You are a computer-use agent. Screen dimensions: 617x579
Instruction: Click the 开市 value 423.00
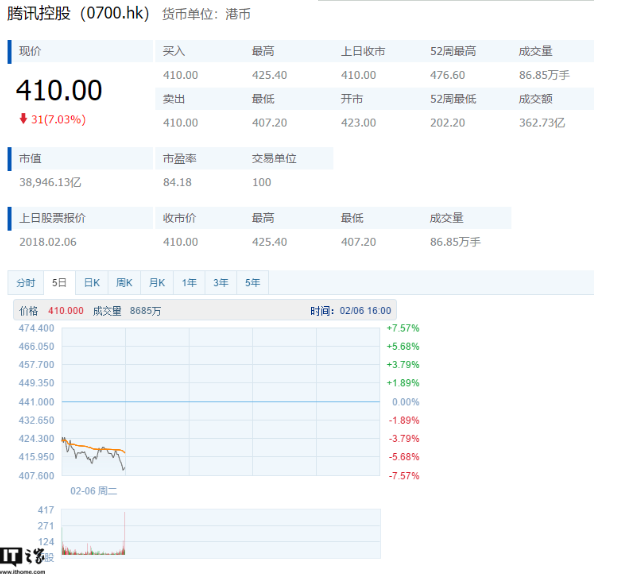pos(358,123)
